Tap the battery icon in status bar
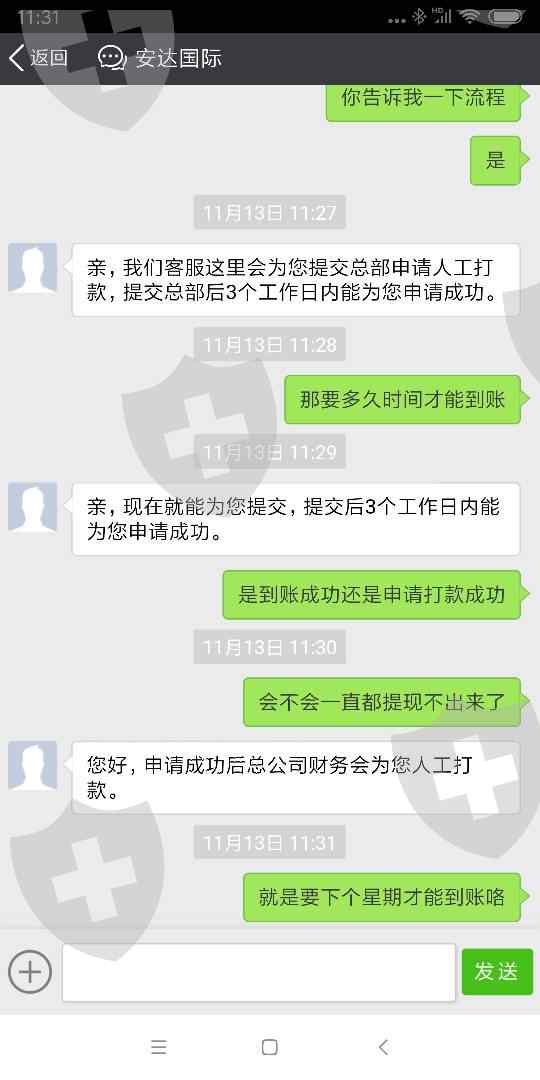Image resolution: width=540 pixels, height=1080 pixels. tap(506, 17)
